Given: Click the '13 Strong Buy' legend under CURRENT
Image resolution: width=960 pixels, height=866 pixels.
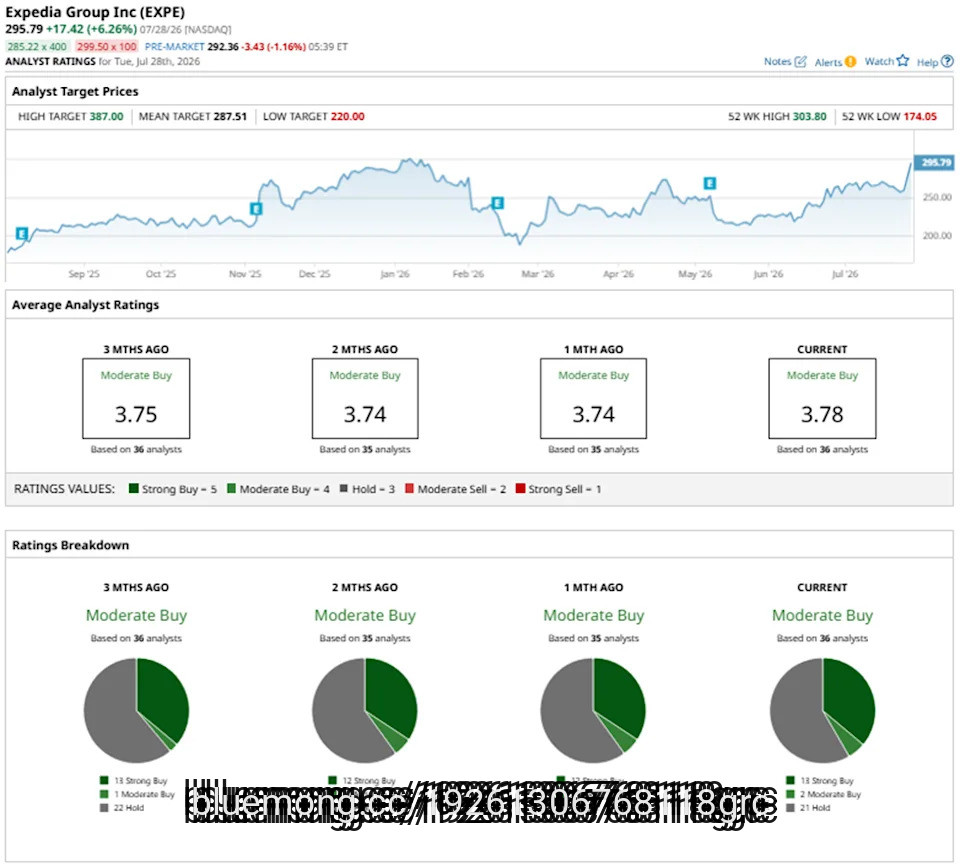Looking at the screenshot, I should [x=820, y=780].
